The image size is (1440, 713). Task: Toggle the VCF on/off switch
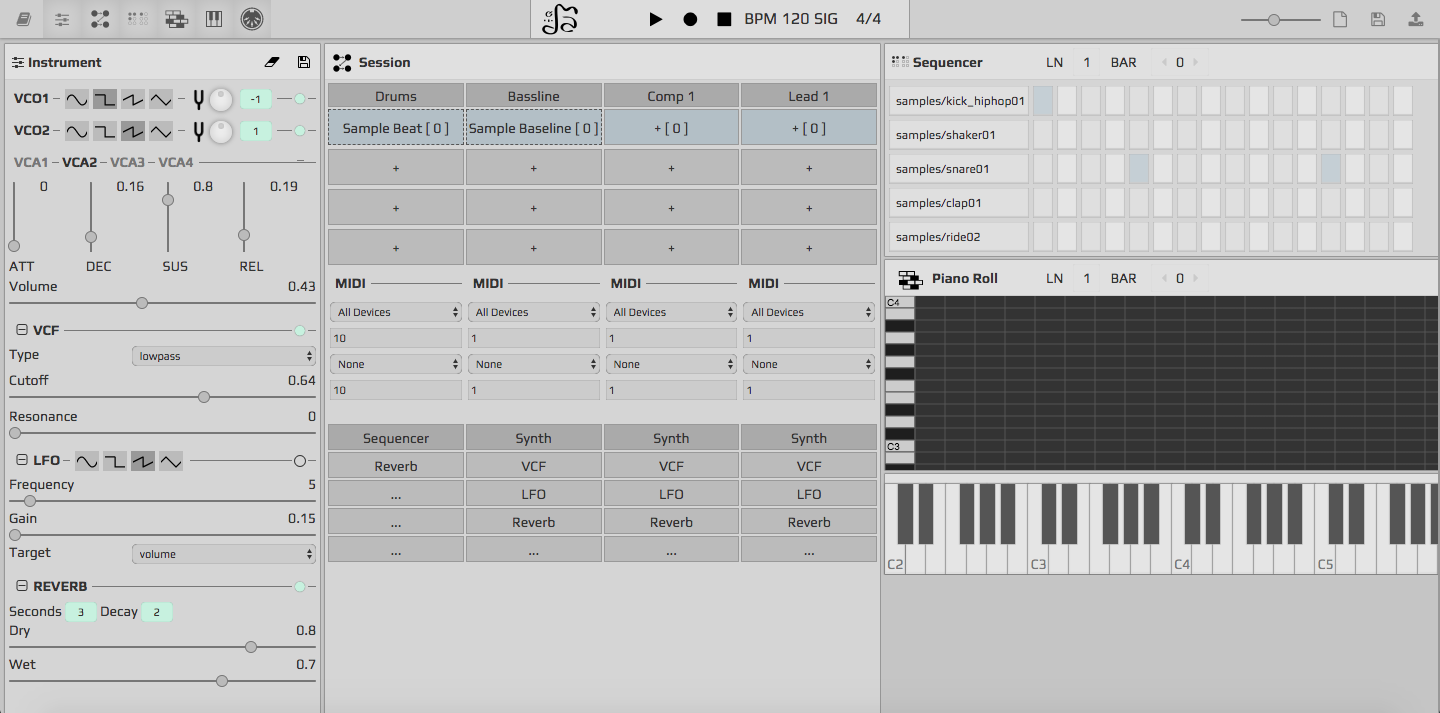click(299, 331)
